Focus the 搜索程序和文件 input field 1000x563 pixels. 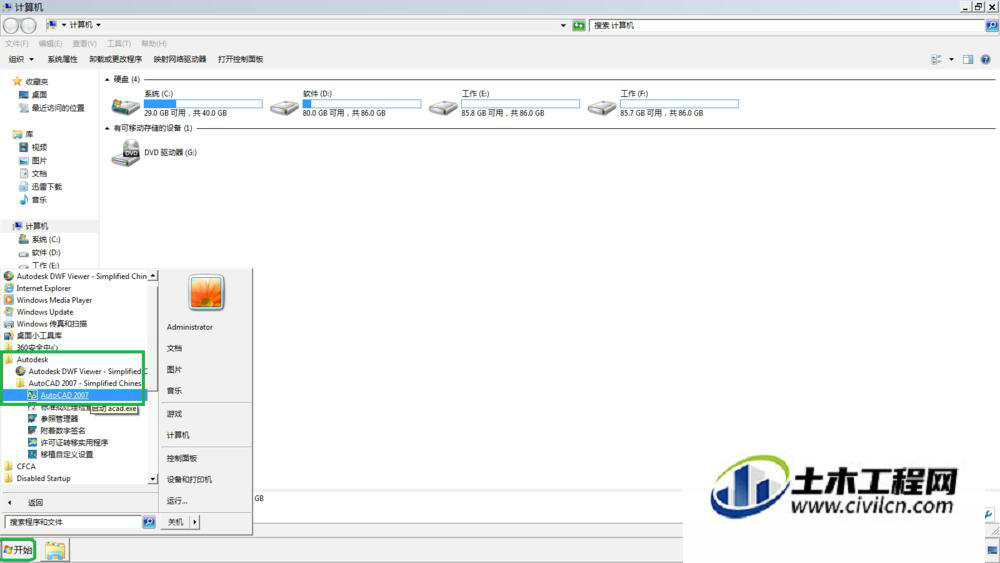click(x=73, y=522)
